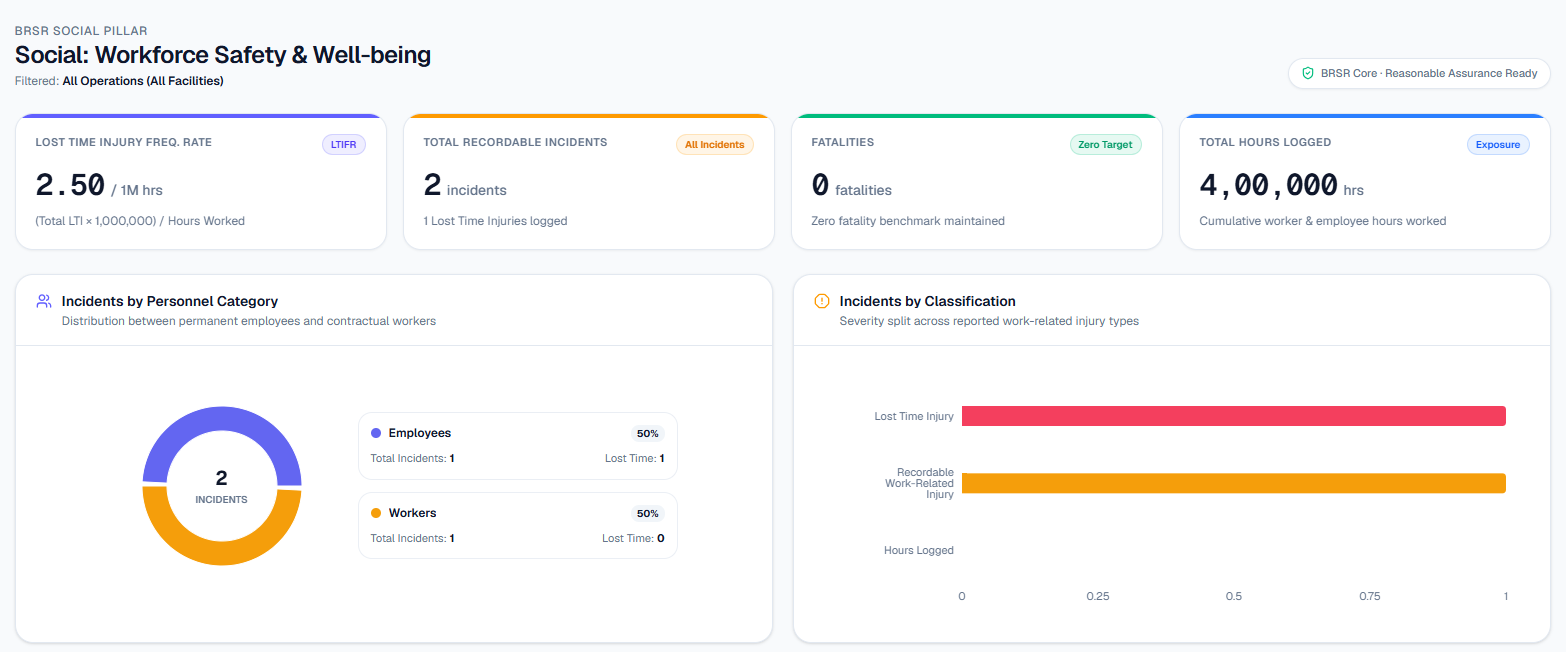1566x652 pixels.
Task: Click the donut center 2 INCIDENTS label
Action: click(221, 486)
